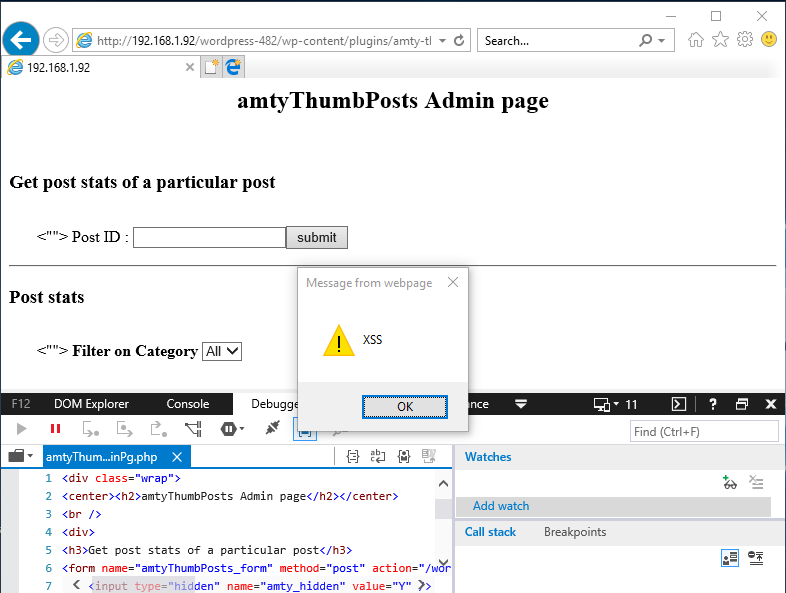Switch to the Call stack tab
Viewport: 786px width, 593px height.
[490, 532]
